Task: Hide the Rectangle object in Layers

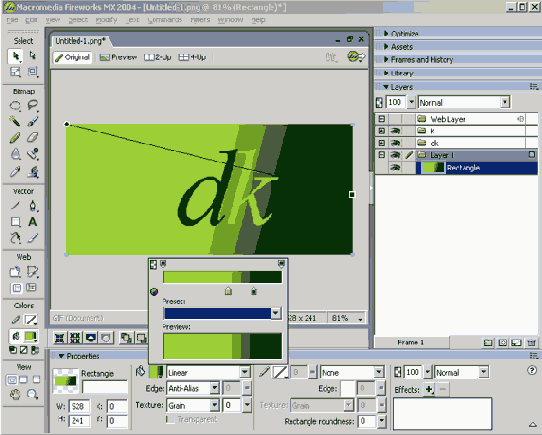Action: pos(395,168)
